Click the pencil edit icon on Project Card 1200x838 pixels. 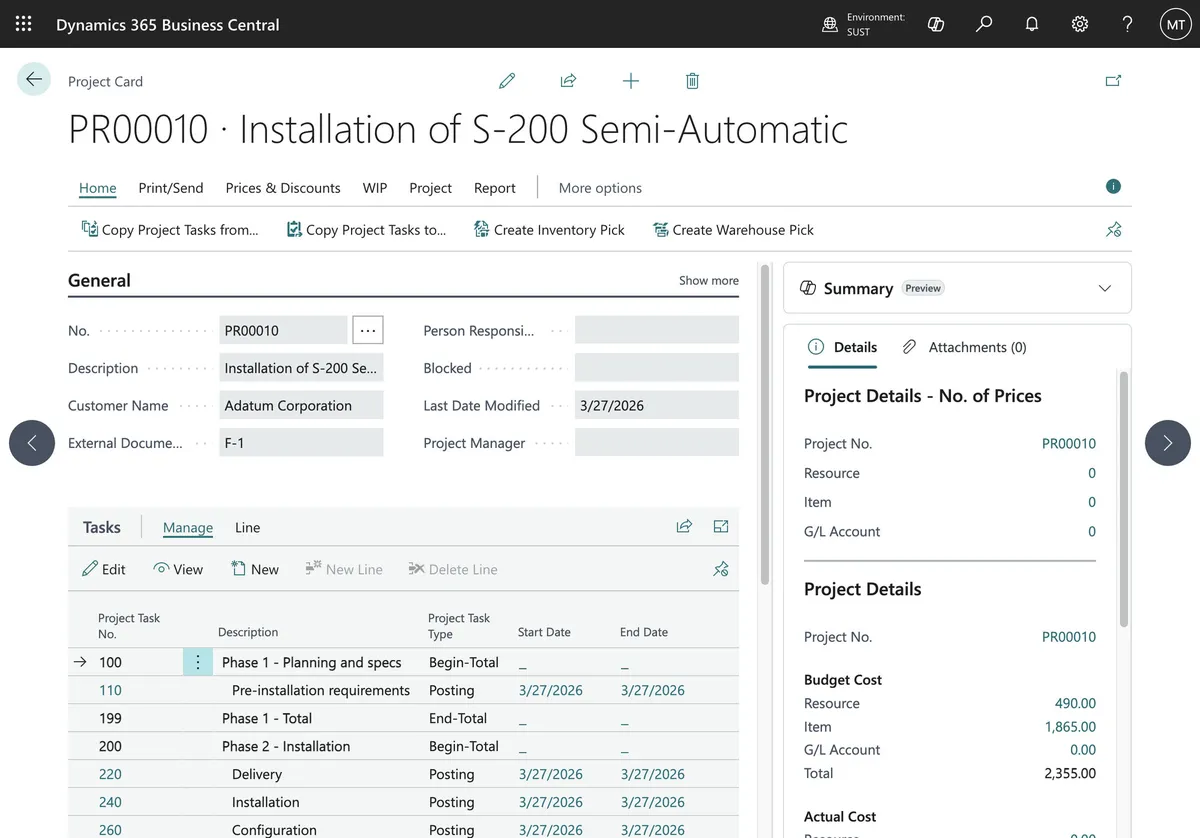coord(507,81)
